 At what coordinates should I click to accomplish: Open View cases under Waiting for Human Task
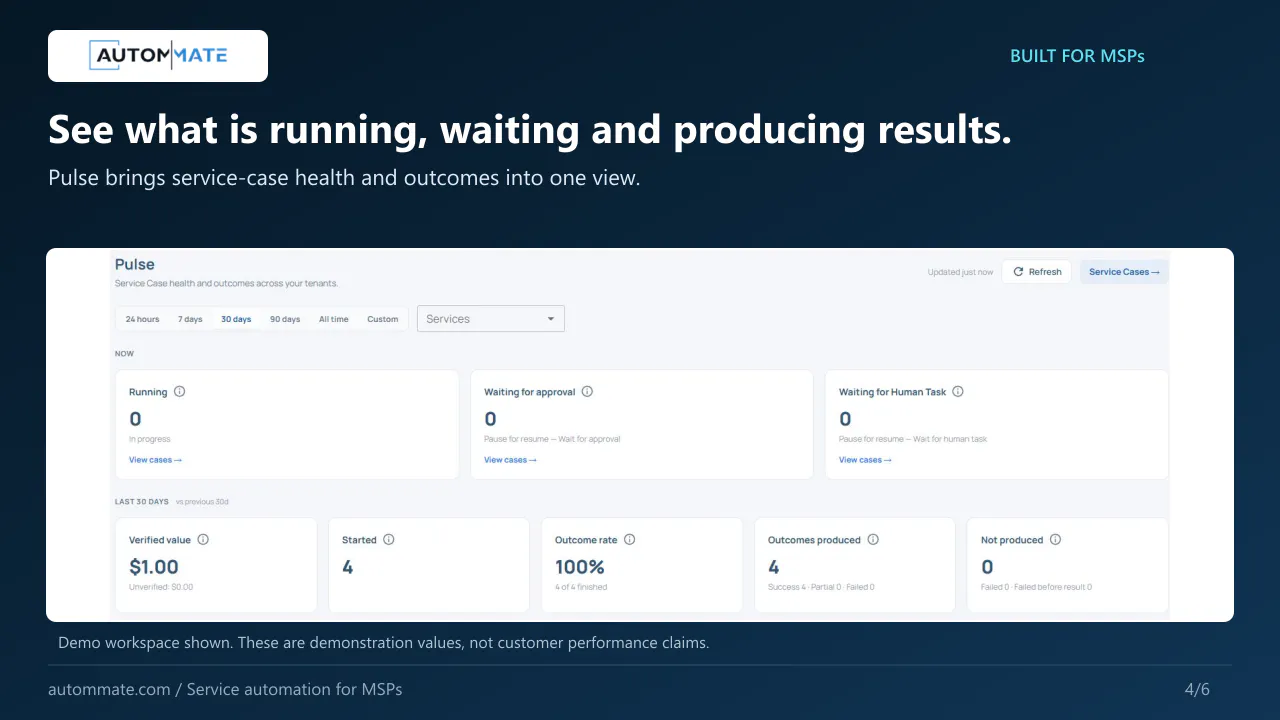coord(865,460)
